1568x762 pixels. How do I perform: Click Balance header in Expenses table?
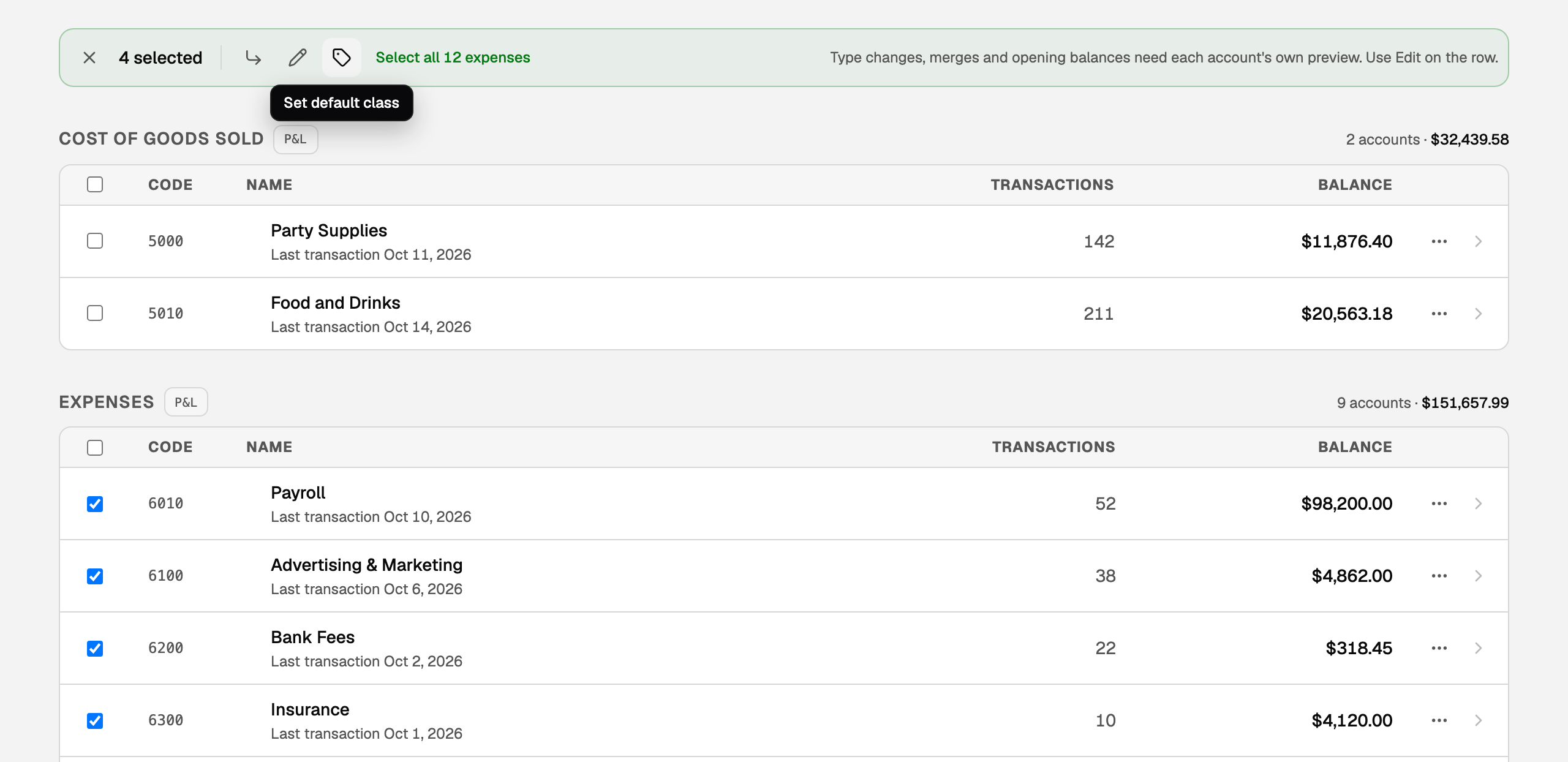tap(1355, 447)
